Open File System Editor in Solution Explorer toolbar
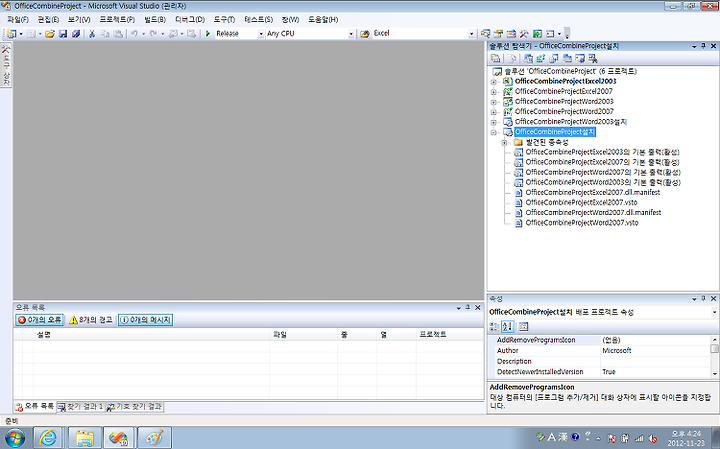 tap(528, 58)
